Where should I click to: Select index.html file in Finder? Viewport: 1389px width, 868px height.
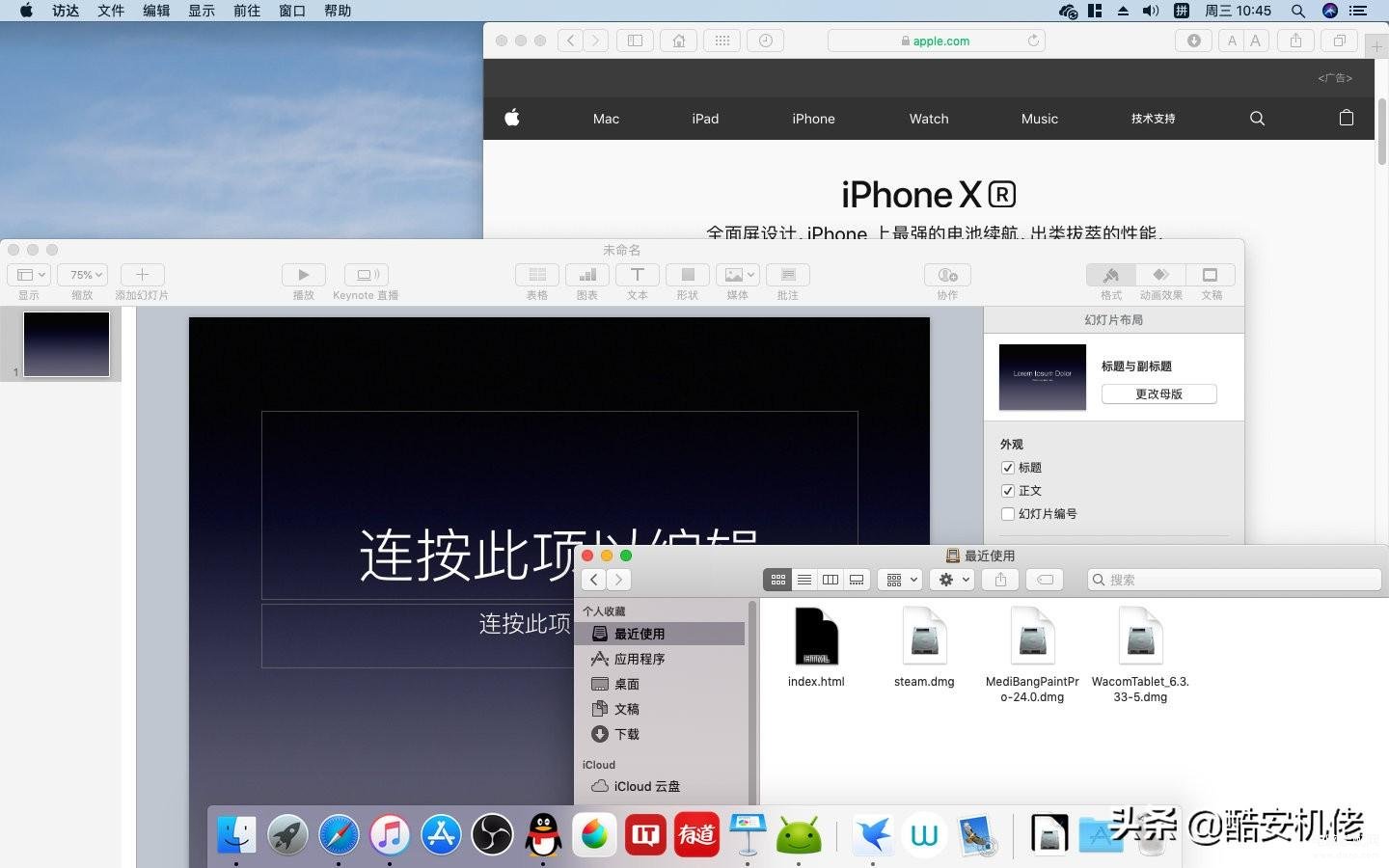point(816,647)
